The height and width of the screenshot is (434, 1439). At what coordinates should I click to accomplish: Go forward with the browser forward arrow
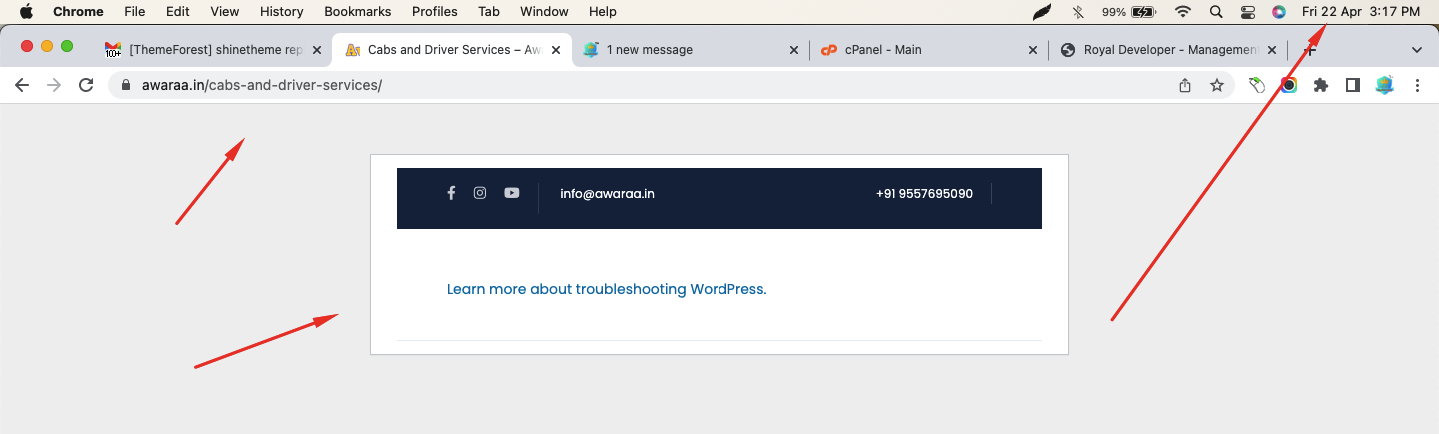point(54,85)
